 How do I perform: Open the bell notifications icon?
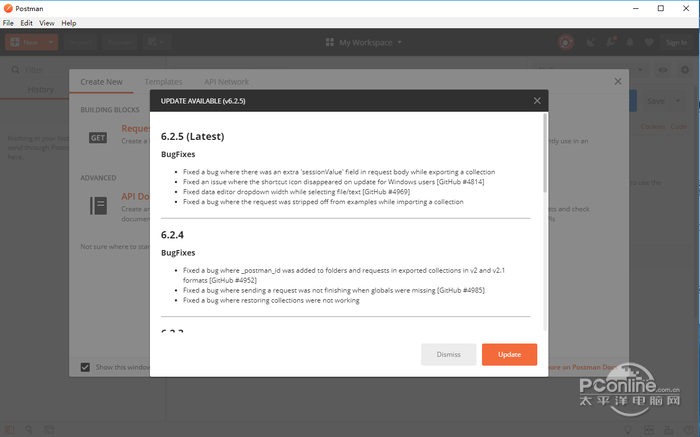point(630,42)
